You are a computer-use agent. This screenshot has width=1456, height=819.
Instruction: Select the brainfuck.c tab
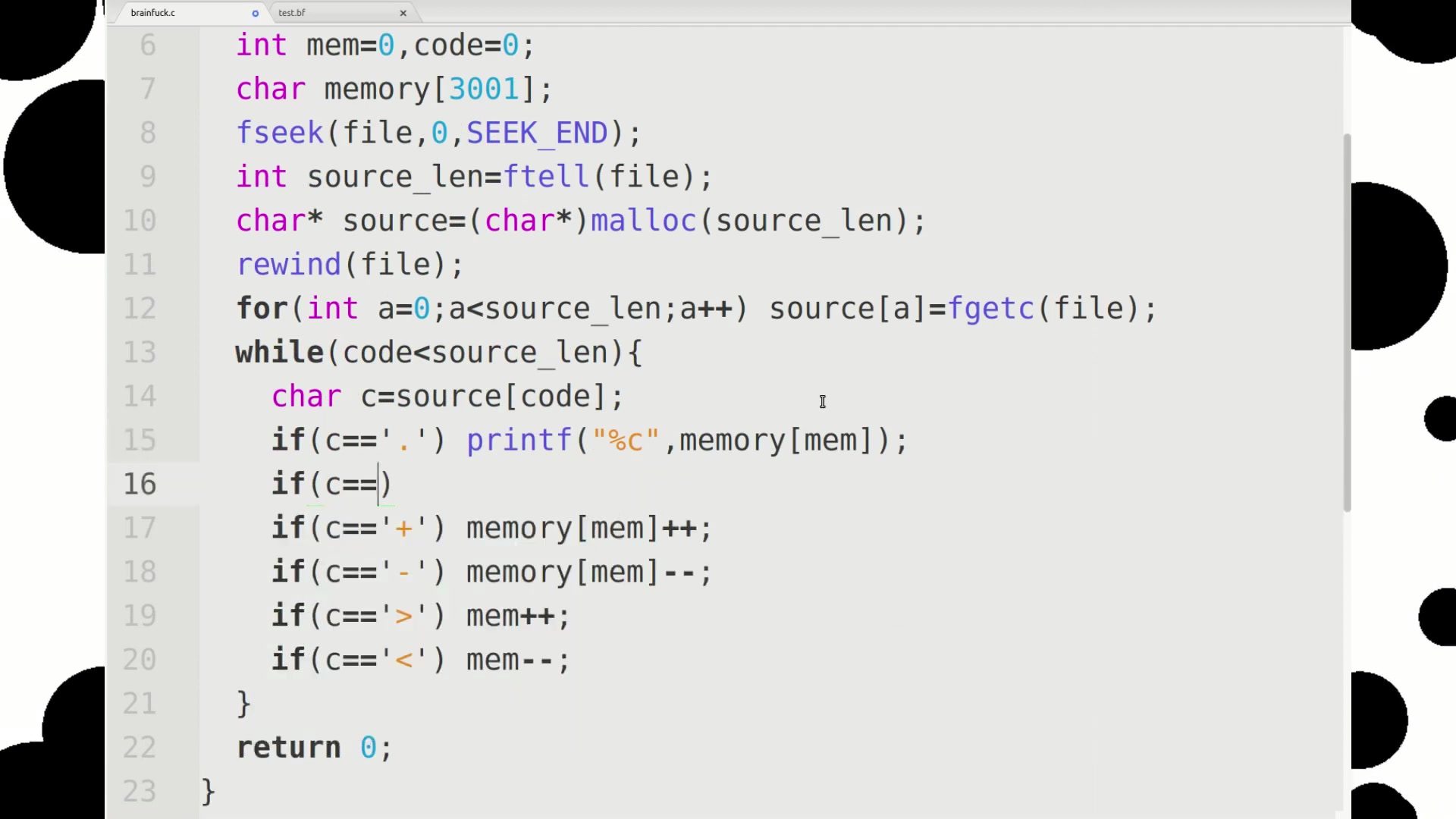point(153,13)
